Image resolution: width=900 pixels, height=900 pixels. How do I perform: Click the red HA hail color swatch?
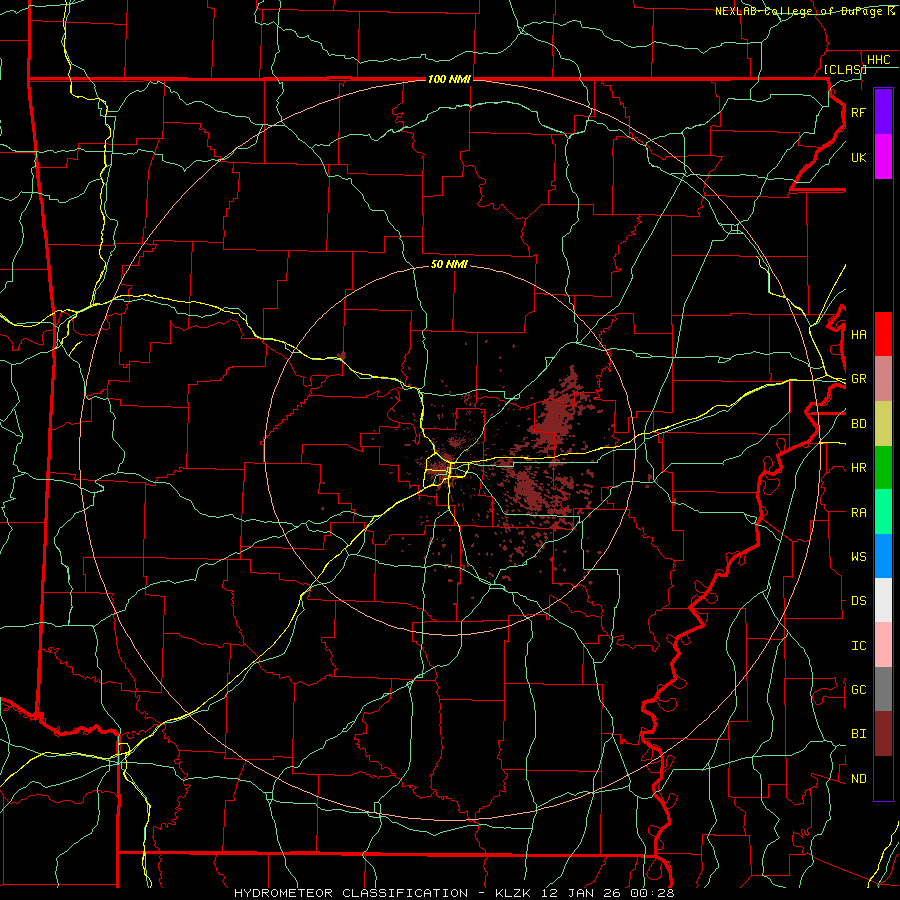click(883, 334)
